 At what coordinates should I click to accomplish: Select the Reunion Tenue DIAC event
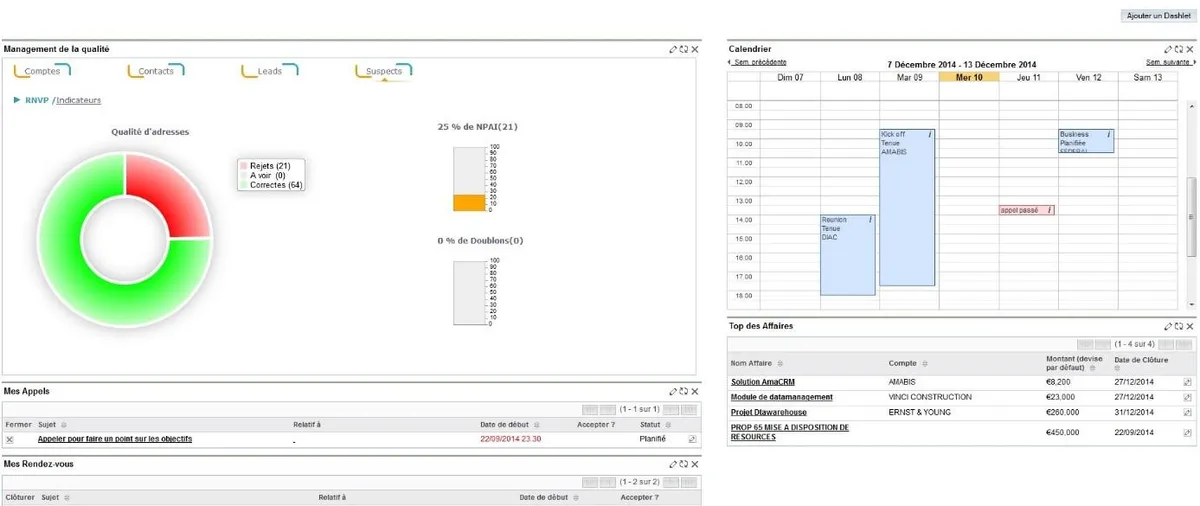click(848, 255)
